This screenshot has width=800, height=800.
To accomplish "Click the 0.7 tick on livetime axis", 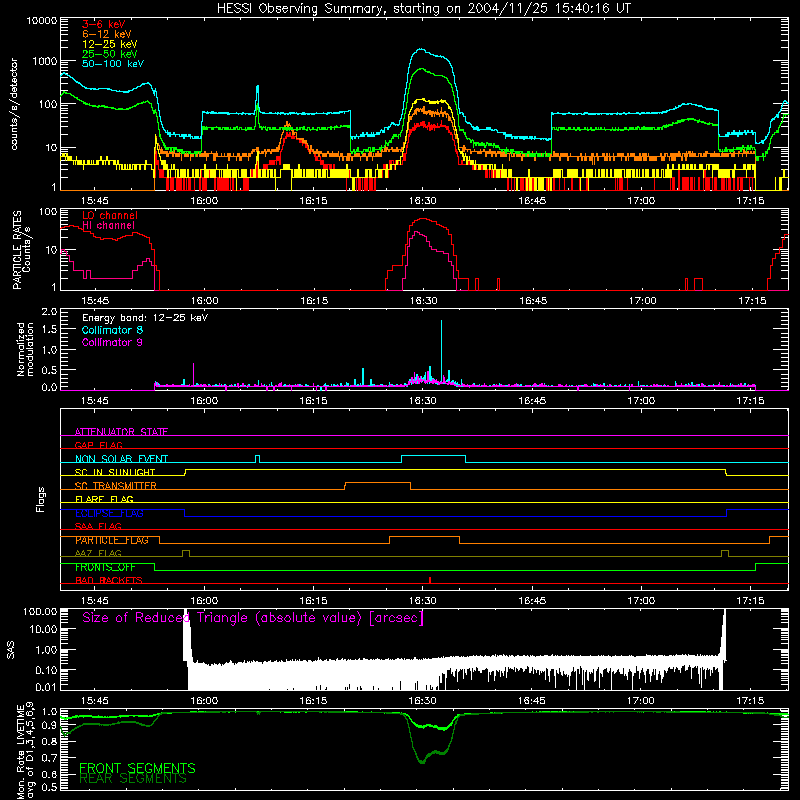I will click(49, 758).
